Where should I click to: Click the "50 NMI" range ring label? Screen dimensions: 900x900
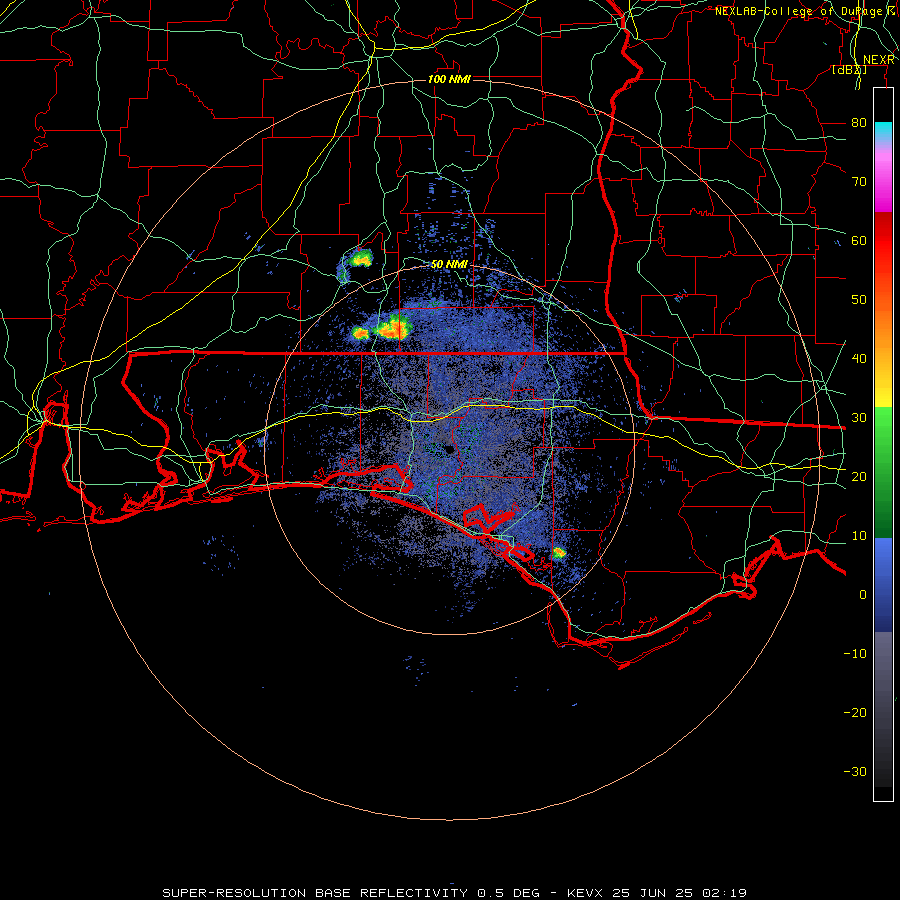click(449, 265)
